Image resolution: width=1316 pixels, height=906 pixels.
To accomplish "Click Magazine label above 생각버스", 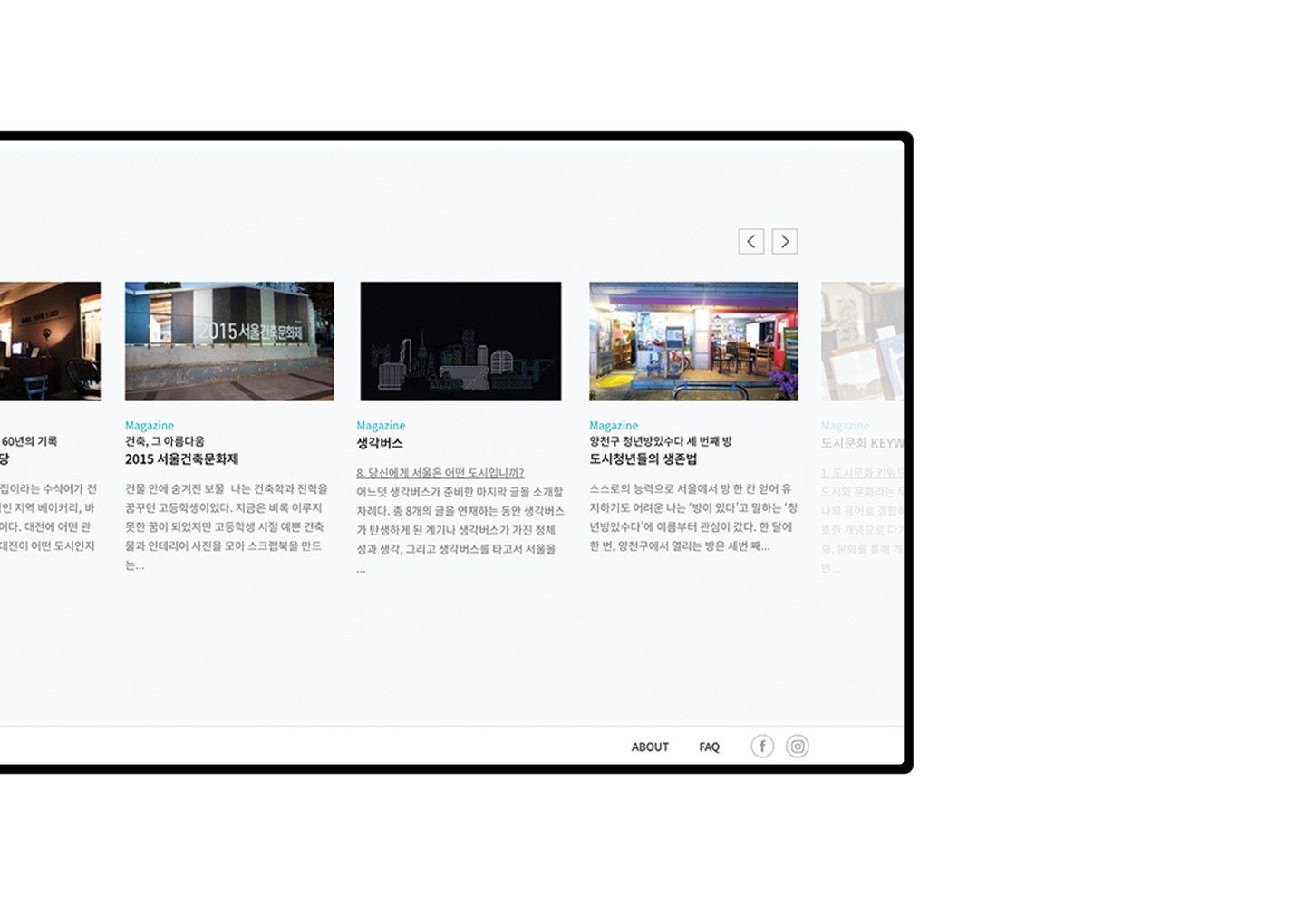I will point(381,425).
